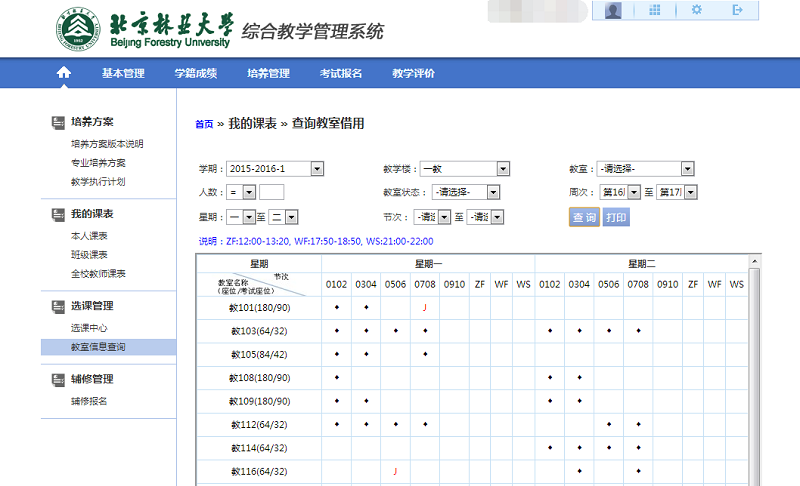
Task: Click the 打印 print button
Action: click(x=616, y=217)
